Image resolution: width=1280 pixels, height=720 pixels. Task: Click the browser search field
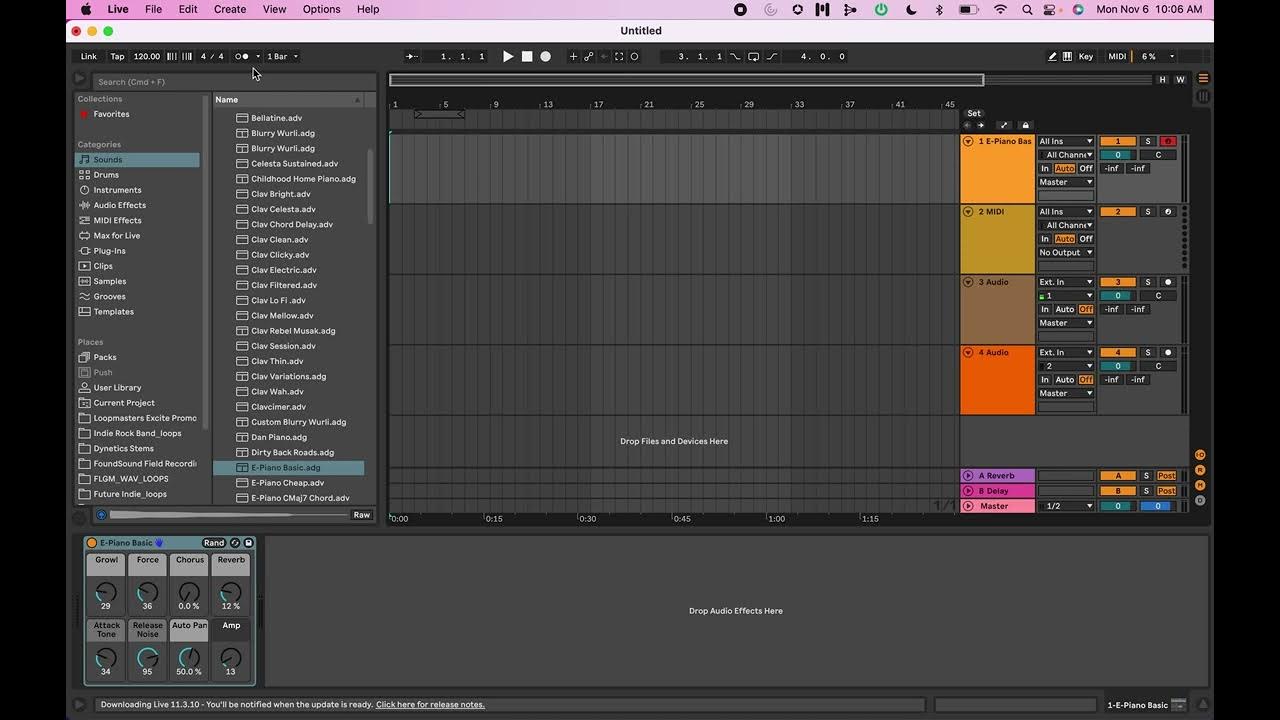point(235,82)
